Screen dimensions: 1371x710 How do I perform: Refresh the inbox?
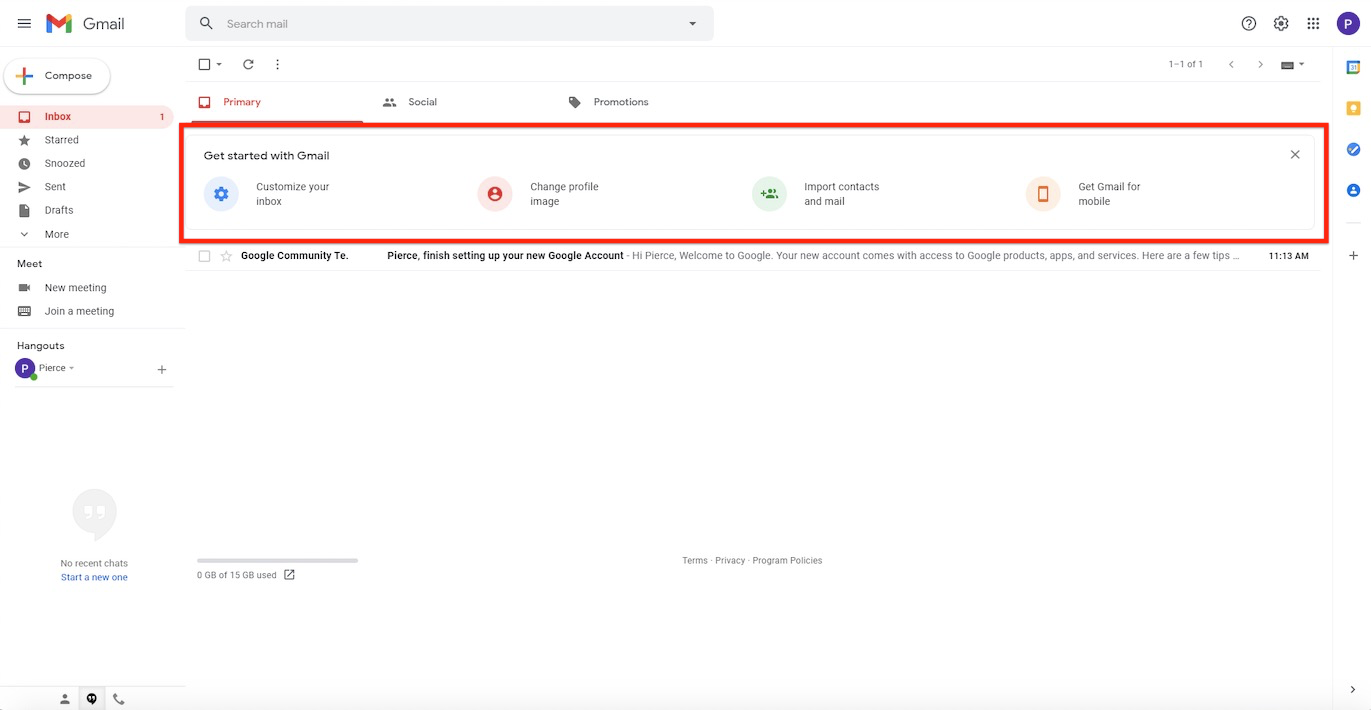pyautogui.click(x=248, y=64)
